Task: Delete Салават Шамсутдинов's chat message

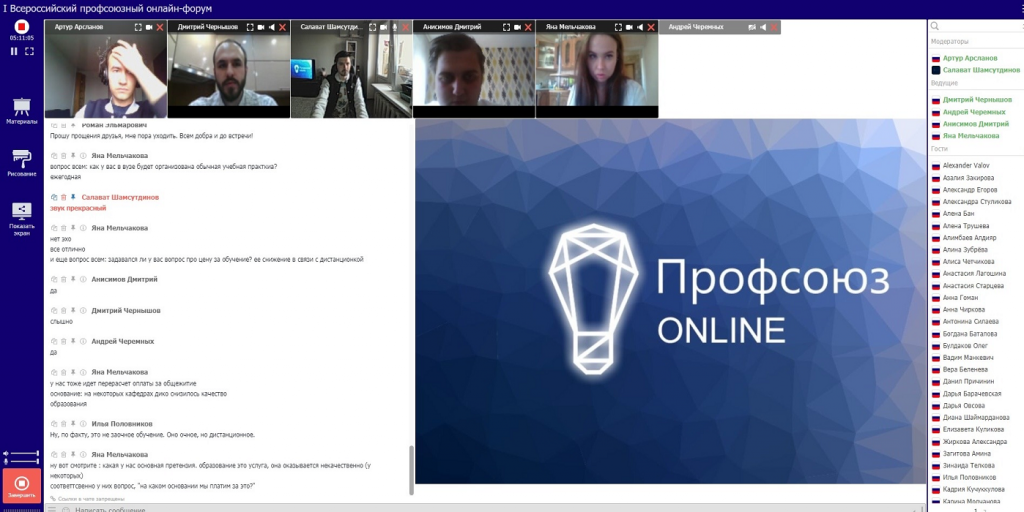Action: pos(63,197)
